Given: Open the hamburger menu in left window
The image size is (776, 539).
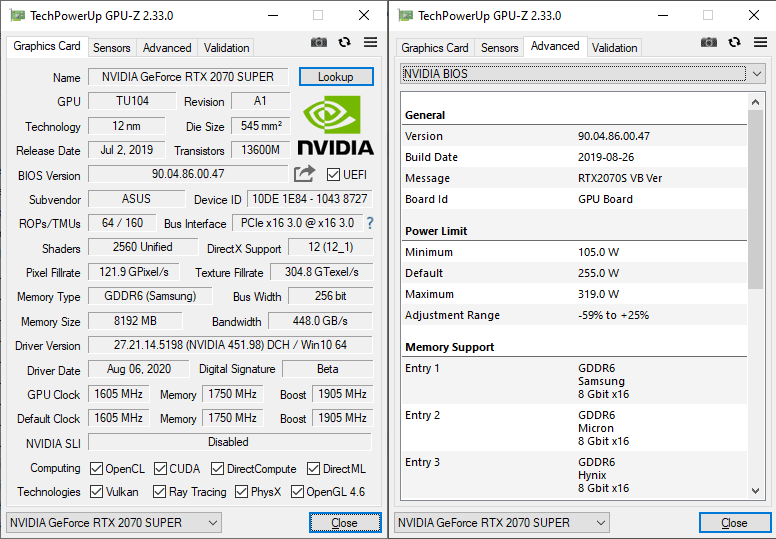Looking at the screenshot, I should (x=370, y=43).
